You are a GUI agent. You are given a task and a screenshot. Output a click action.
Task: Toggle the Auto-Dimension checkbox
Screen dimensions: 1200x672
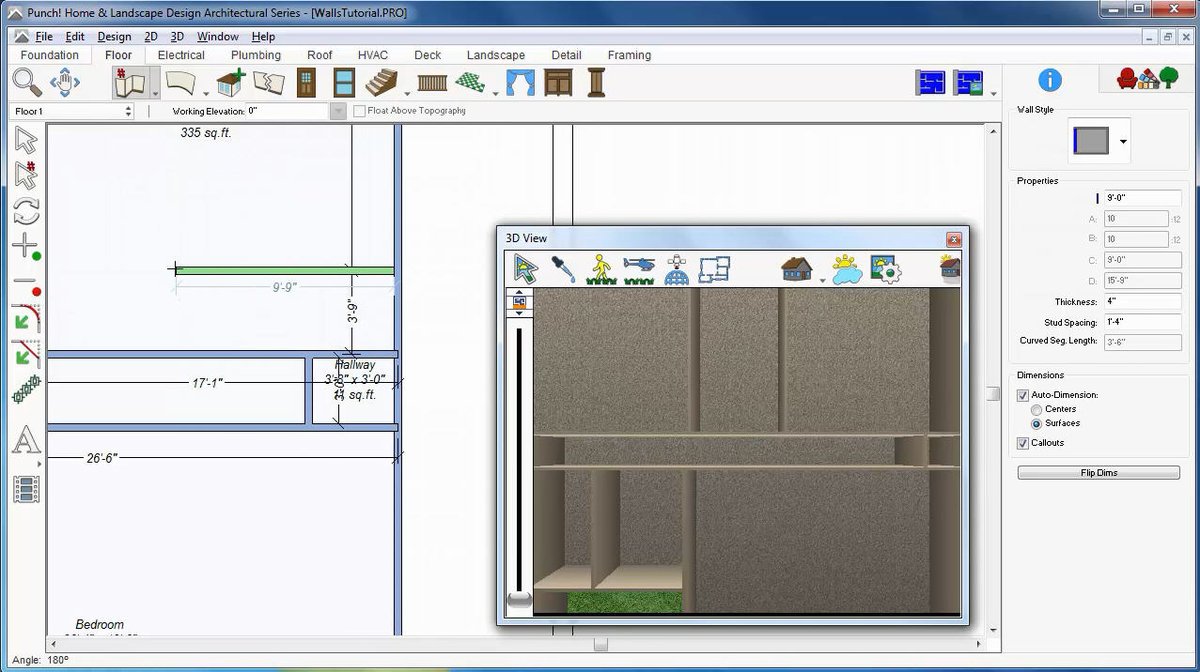click(1022, 395)
